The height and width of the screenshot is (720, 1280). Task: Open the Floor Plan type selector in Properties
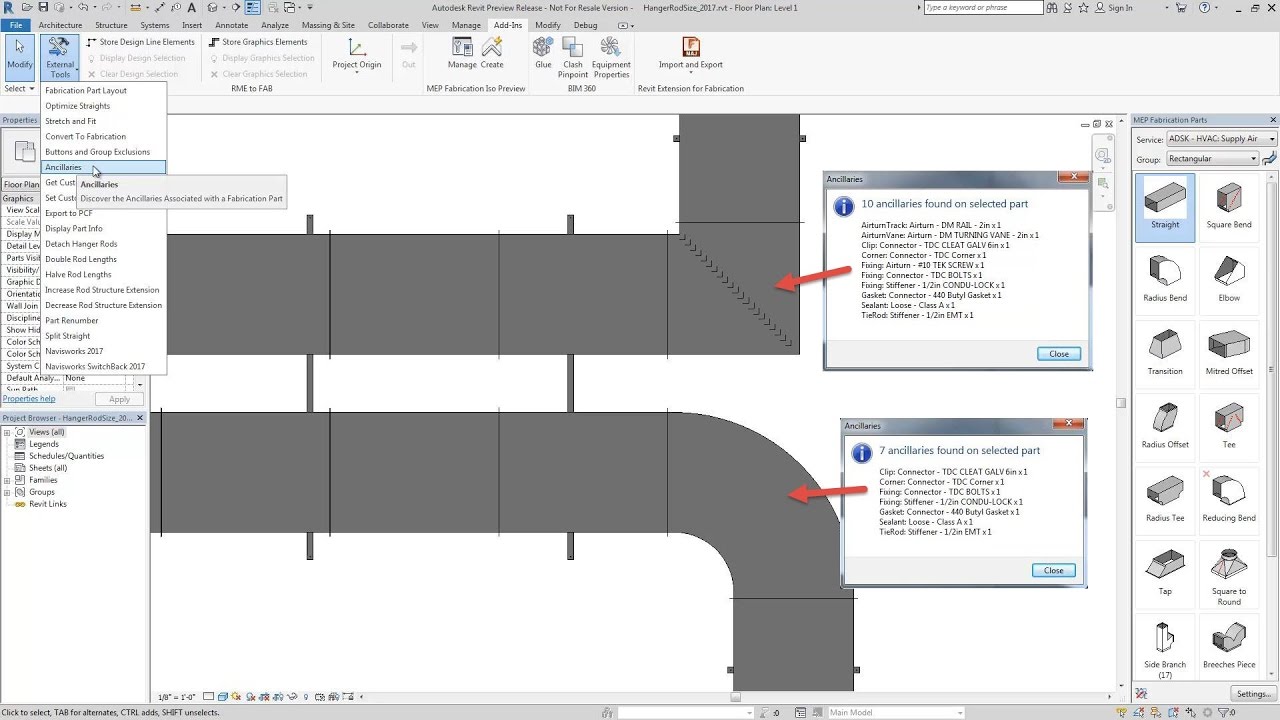(x=20, y=184)
